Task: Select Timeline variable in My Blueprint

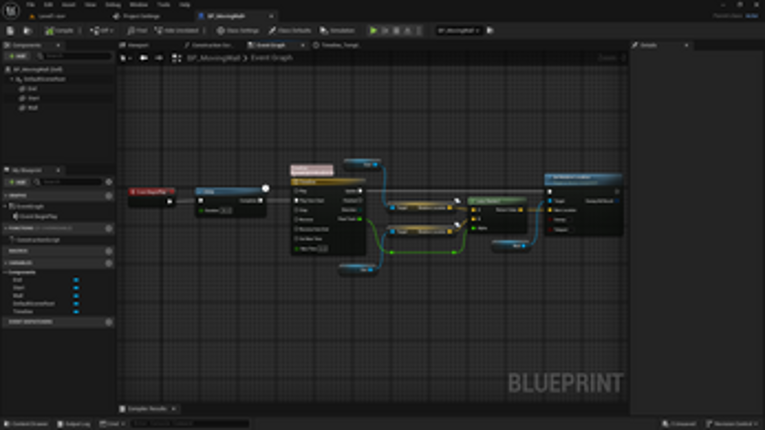Action: point(23,311)
